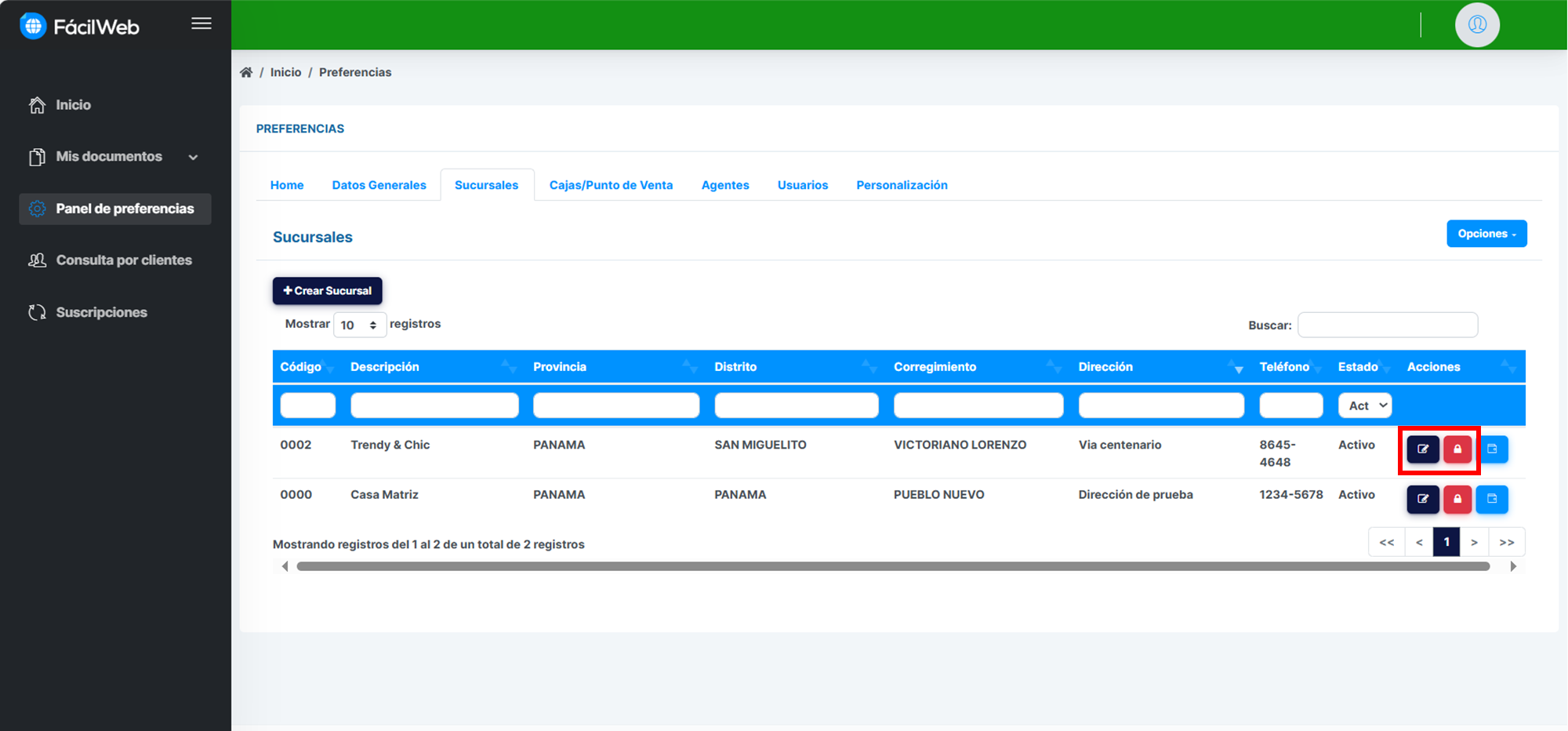Expand the Mis documentos submenu chevron

pyautogui.click(x=193, y=157)
